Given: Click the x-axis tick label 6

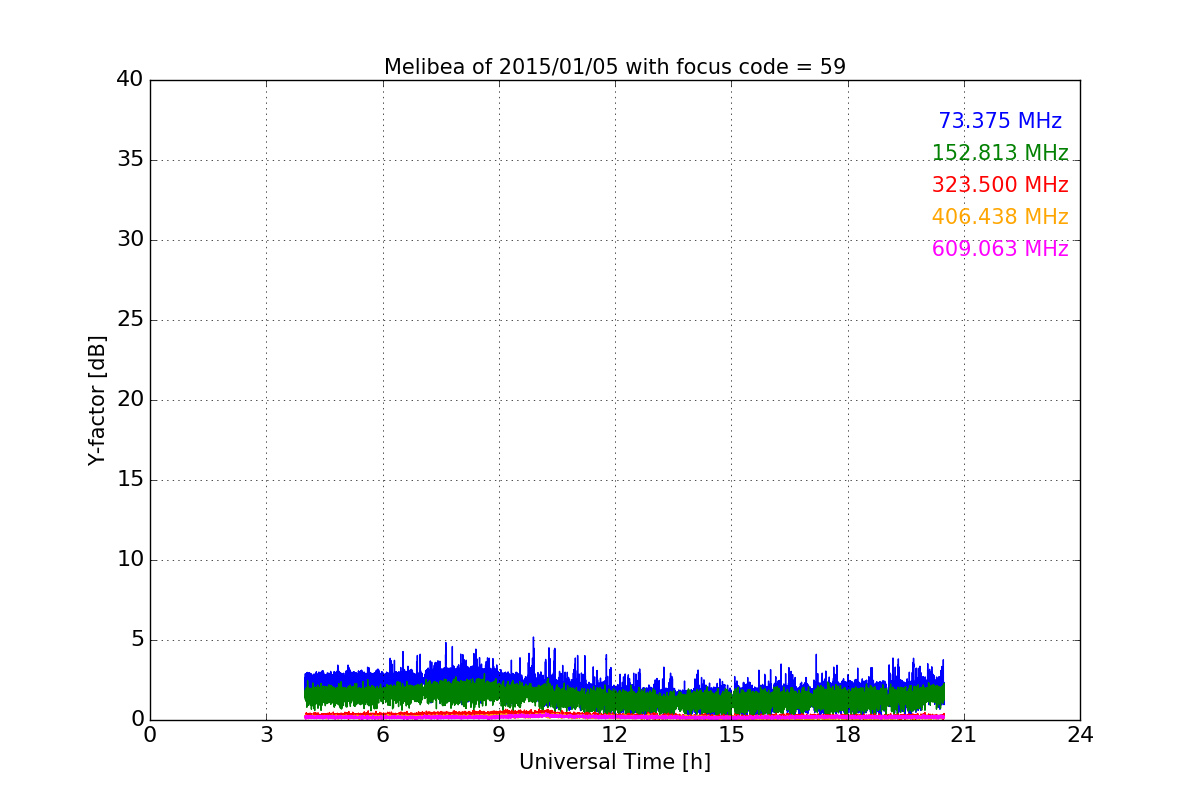Looking at the screenshot, I should pos(382,735).
